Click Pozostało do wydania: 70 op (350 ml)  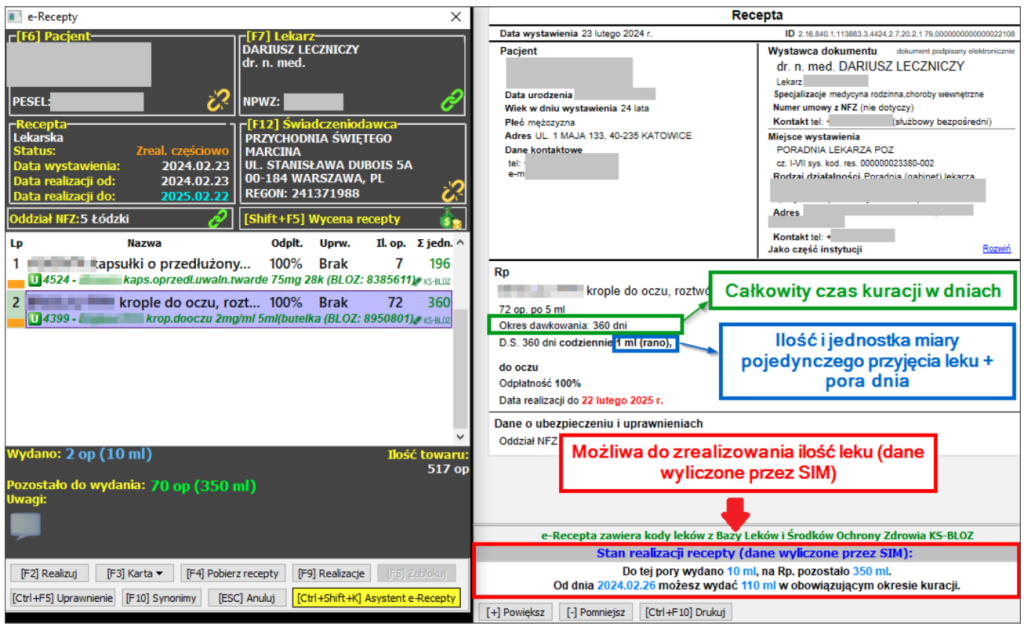click(x=131, y=486)
